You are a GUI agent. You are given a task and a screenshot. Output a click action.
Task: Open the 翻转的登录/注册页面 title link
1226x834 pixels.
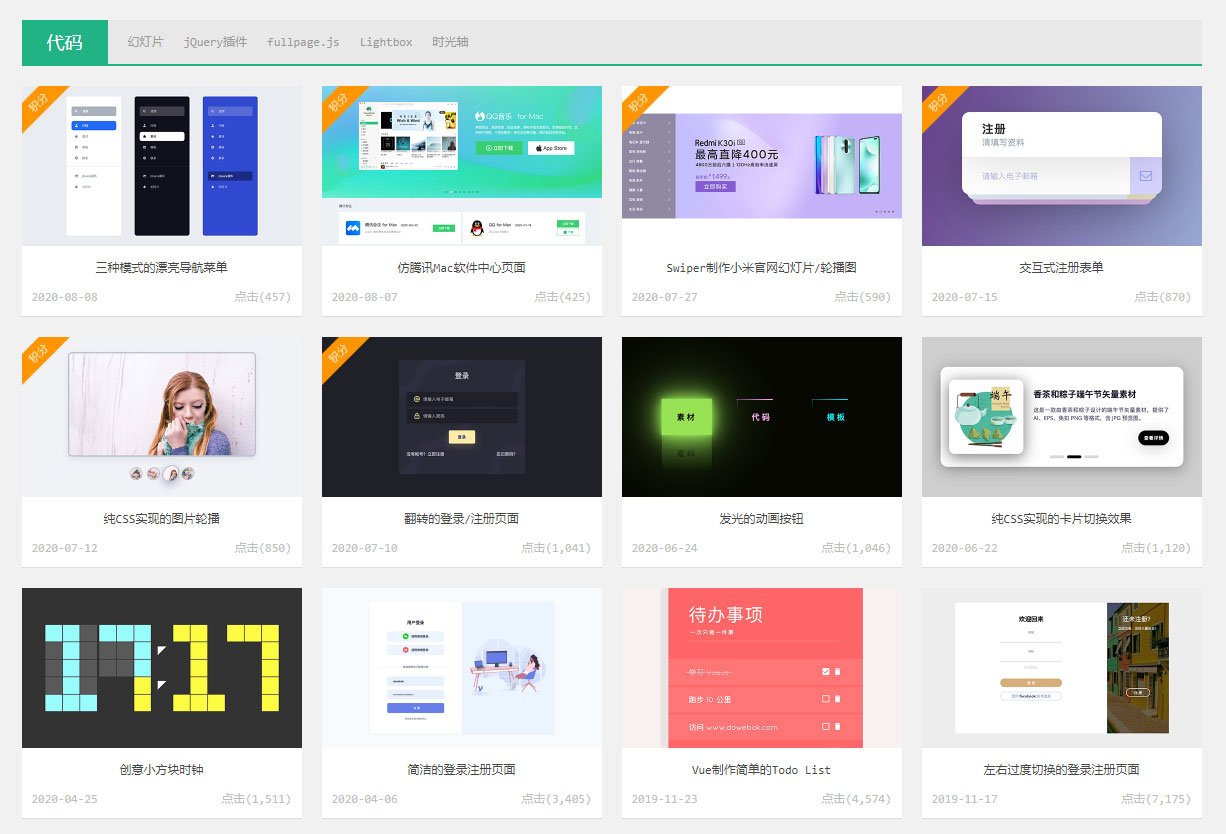(462, 518)
